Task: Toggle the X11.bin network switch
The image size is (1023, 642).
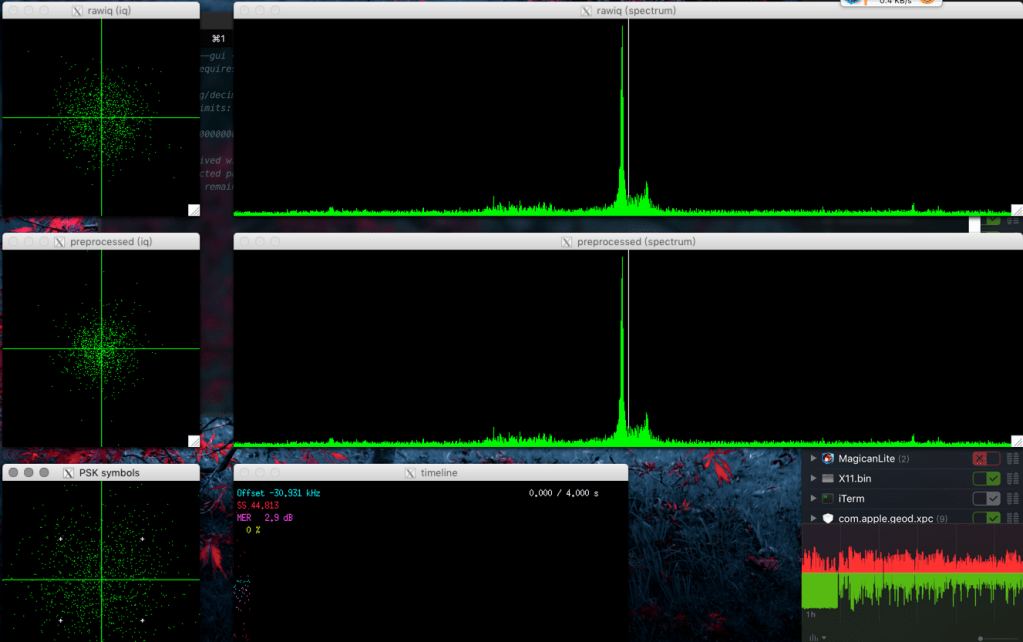Action: (986, 479)
